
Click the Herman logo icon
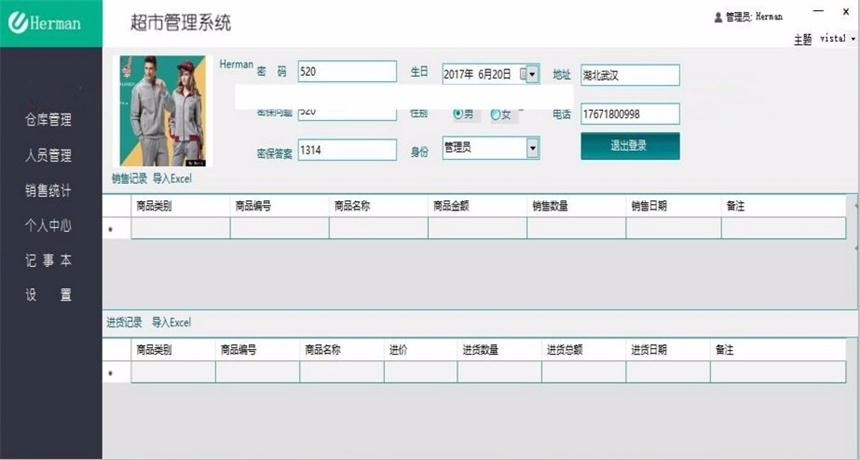[x=18, y=22]
